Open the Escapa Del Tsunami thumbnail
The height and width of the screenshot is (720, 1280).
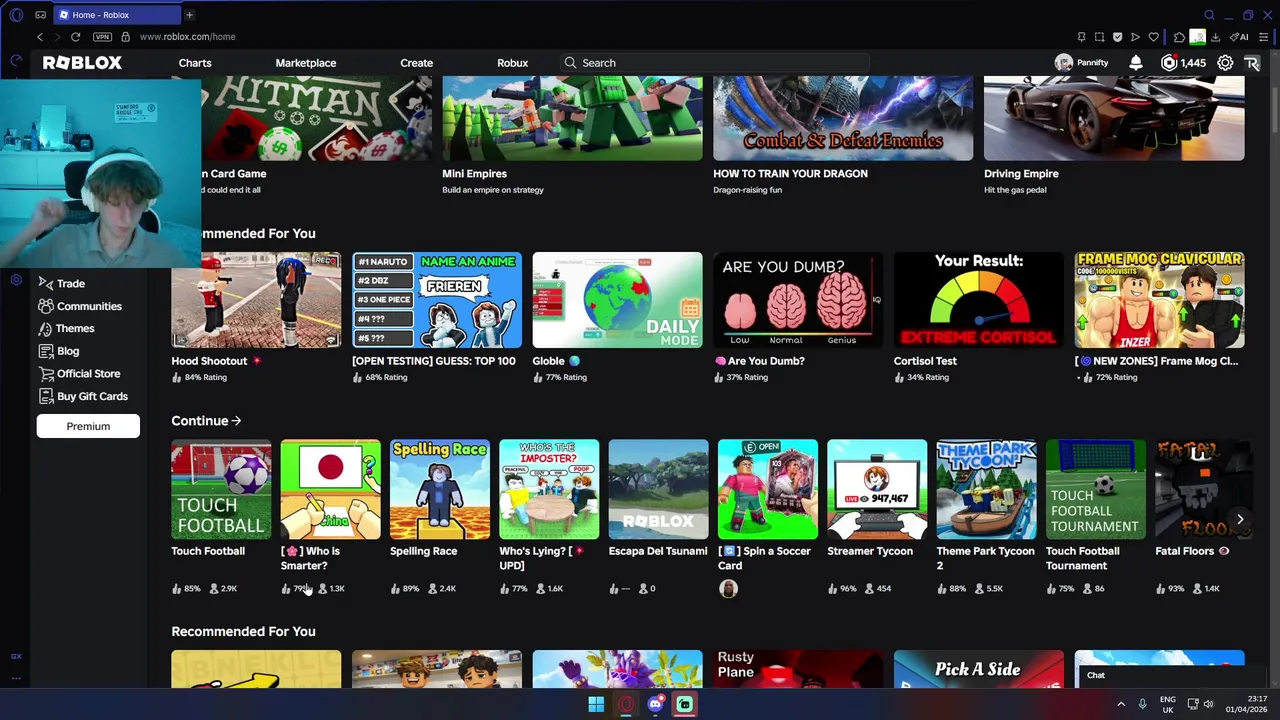tap(658, 489)
